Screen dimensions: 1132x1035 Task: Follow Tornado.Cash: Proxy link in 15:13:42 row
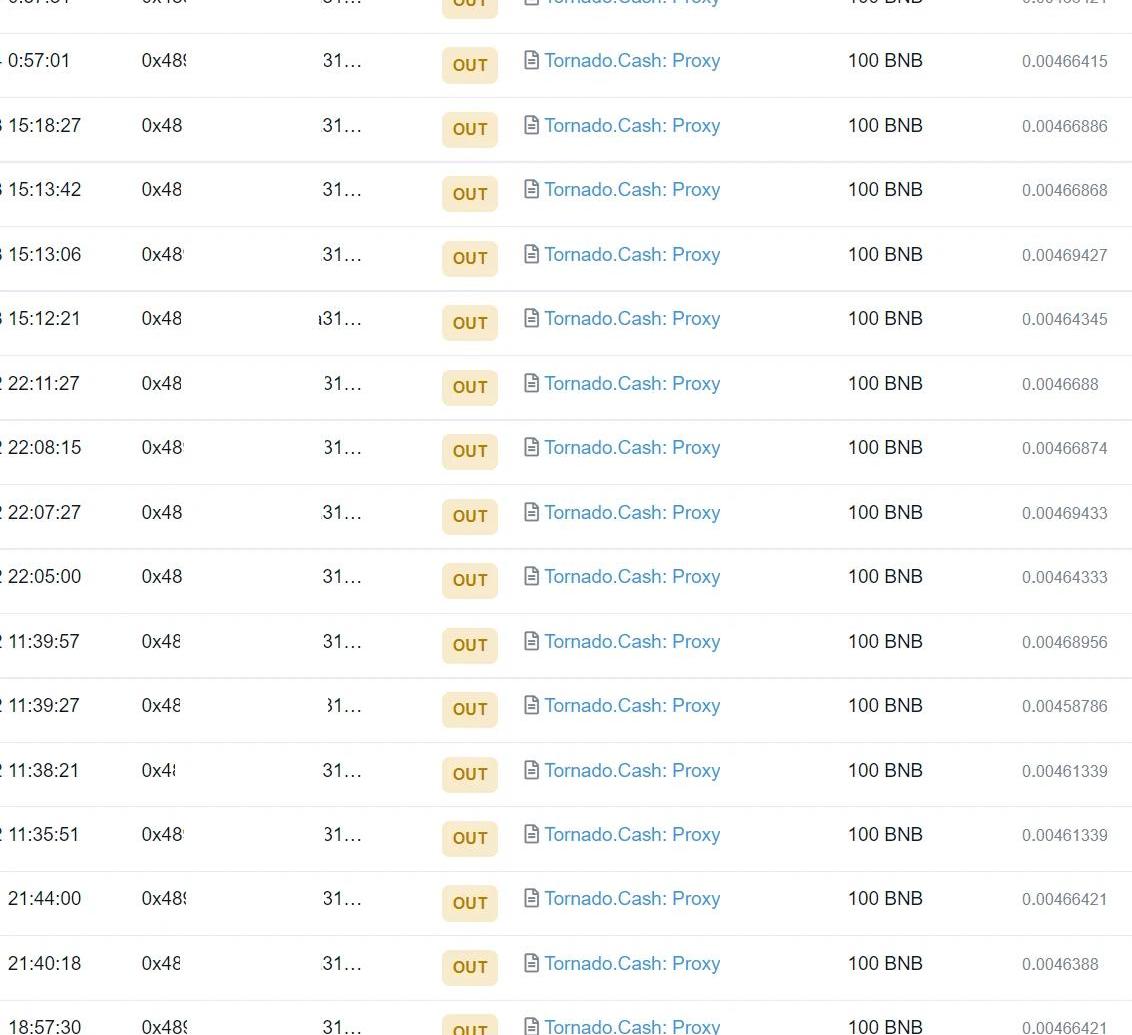pyautogui.click(x=632, y=190)
